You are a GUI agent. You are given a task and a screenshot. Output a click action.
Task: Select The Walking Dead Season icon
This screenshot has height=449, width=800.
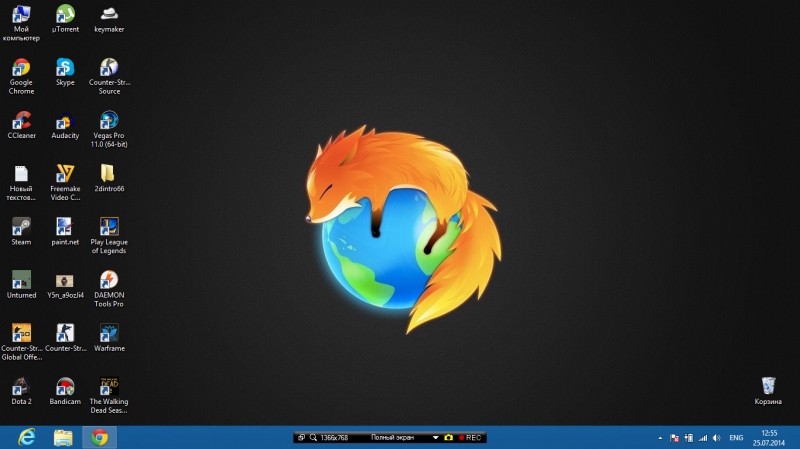pos(109,395)
